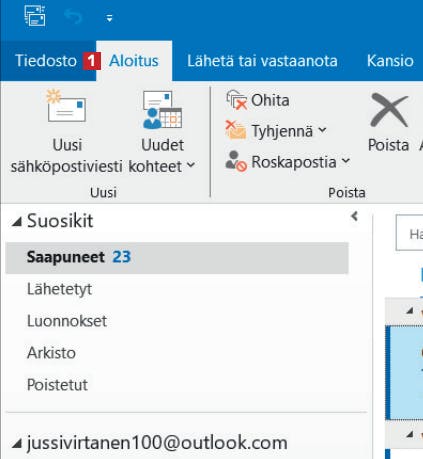Click the Ohita conversation icon
Screen dimensions: 423x459
tap(237, 100)
